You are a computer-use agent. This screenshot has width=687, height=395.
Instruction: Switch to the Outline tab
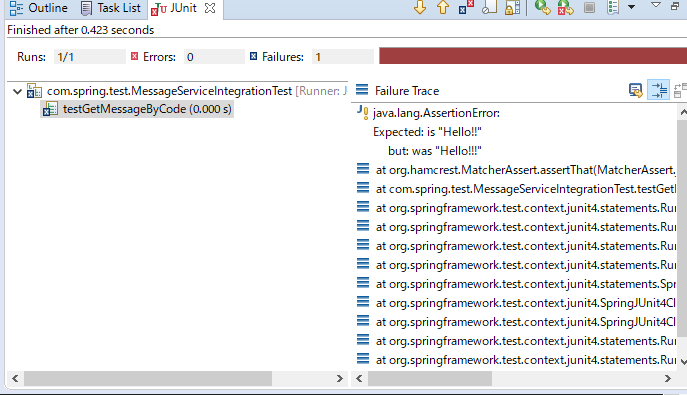(39, 8)
